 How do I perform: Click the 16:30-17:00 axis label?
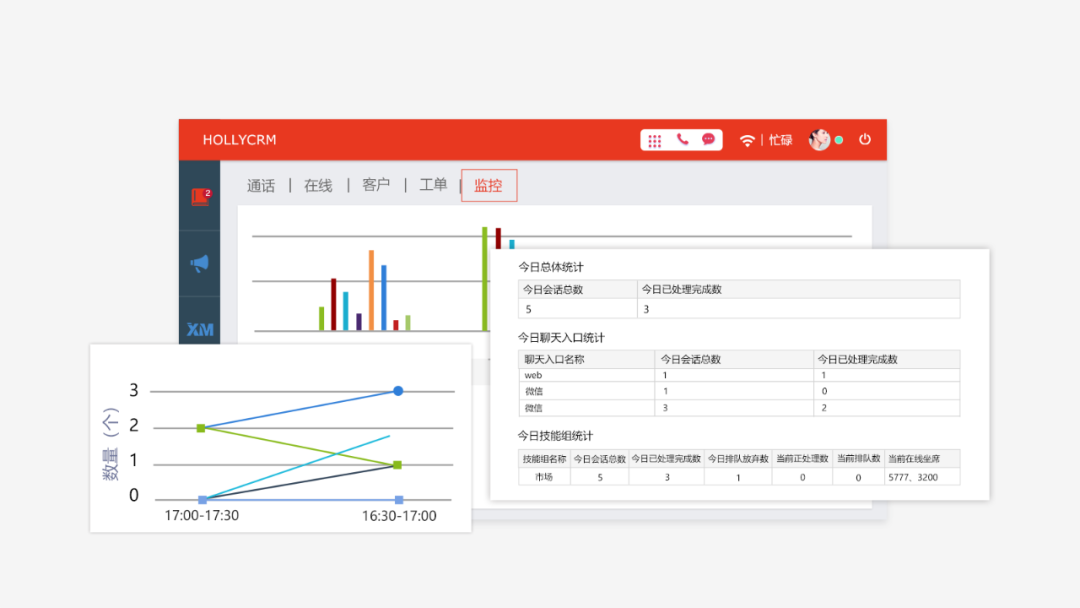coord(399,516)
